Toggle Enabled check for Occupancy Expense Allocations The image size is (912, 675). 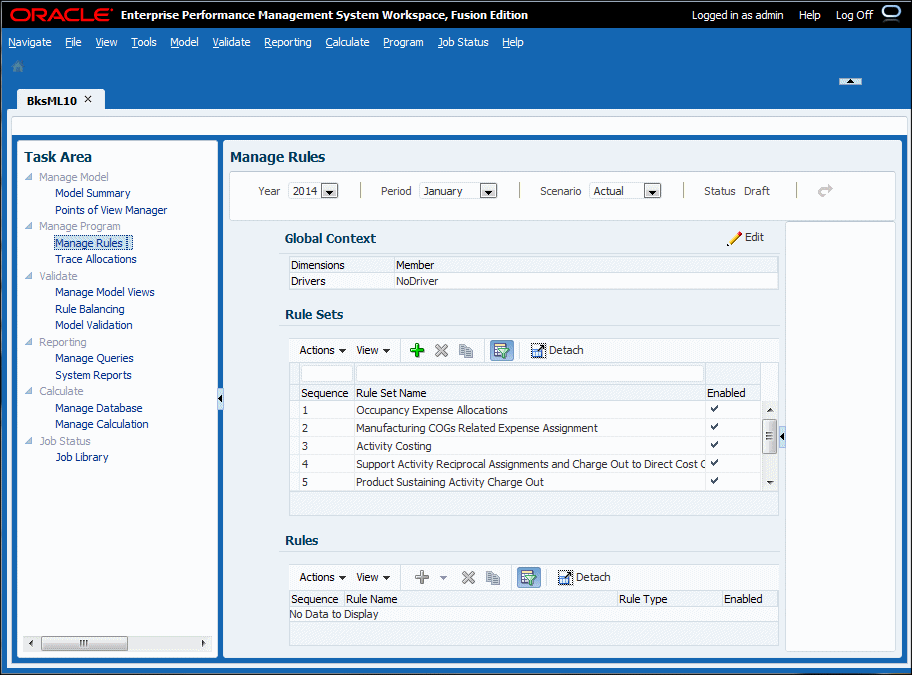[x=714, y=409]
